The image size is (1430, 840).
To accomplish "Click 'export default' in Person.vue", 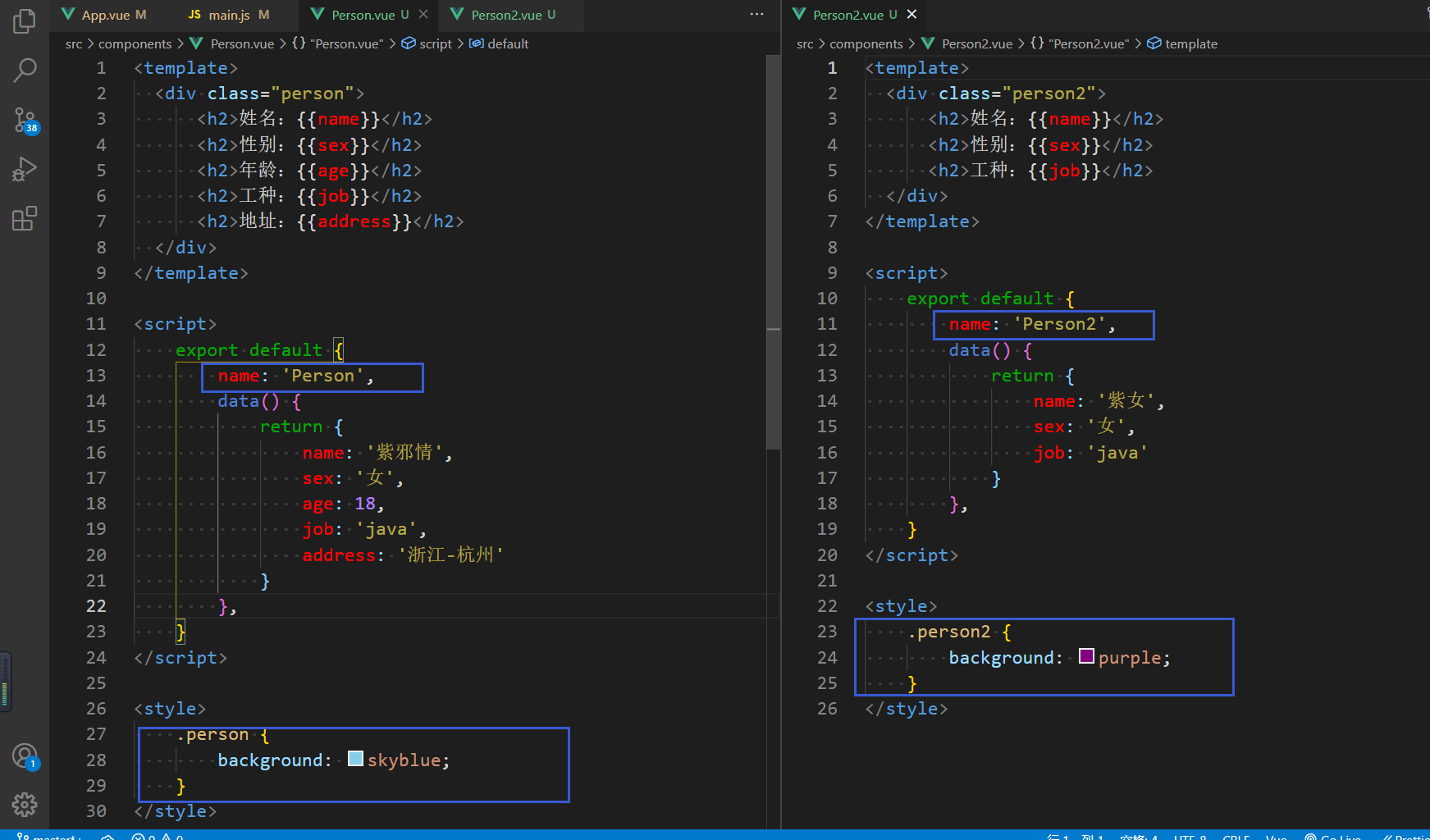I will click(249, 350).
